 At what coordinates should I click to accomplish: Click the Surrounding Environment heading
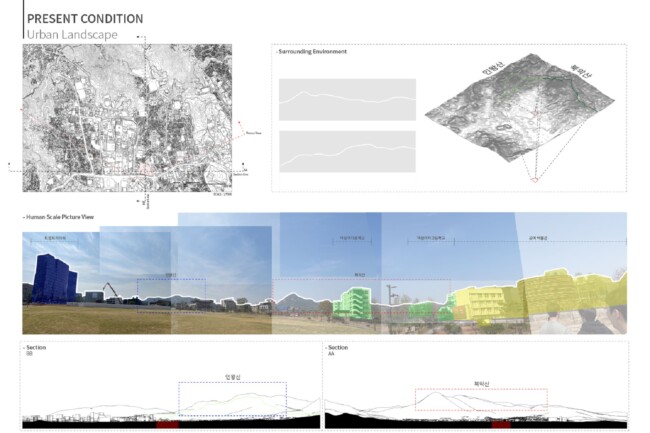(x=312, y=51)
